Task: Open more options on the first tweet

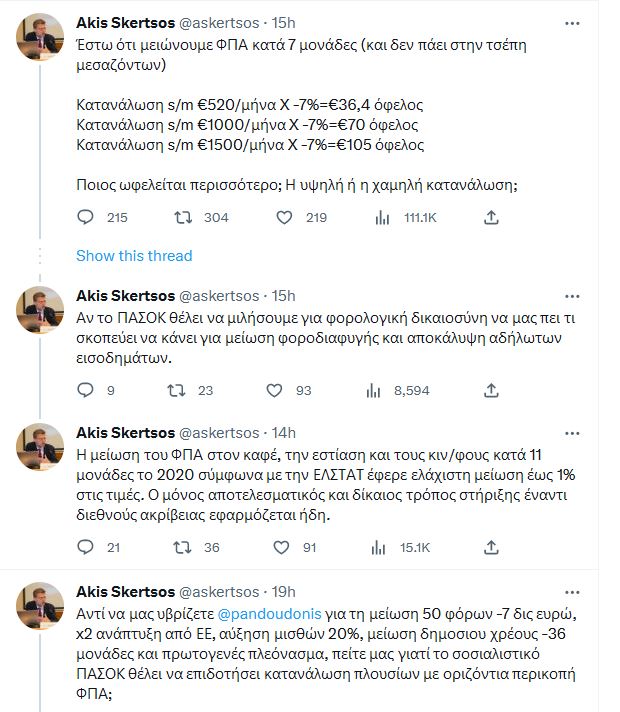Action: [x=571, y=22]
